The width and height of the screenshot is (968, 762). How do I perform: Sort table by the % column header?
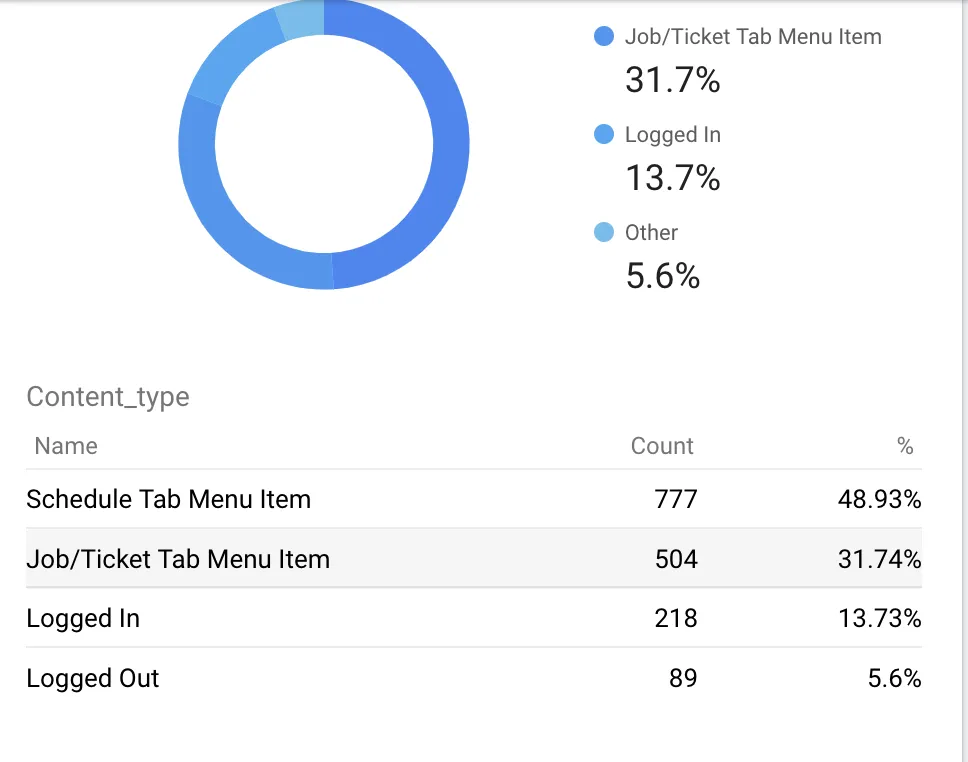click(905, 446)
